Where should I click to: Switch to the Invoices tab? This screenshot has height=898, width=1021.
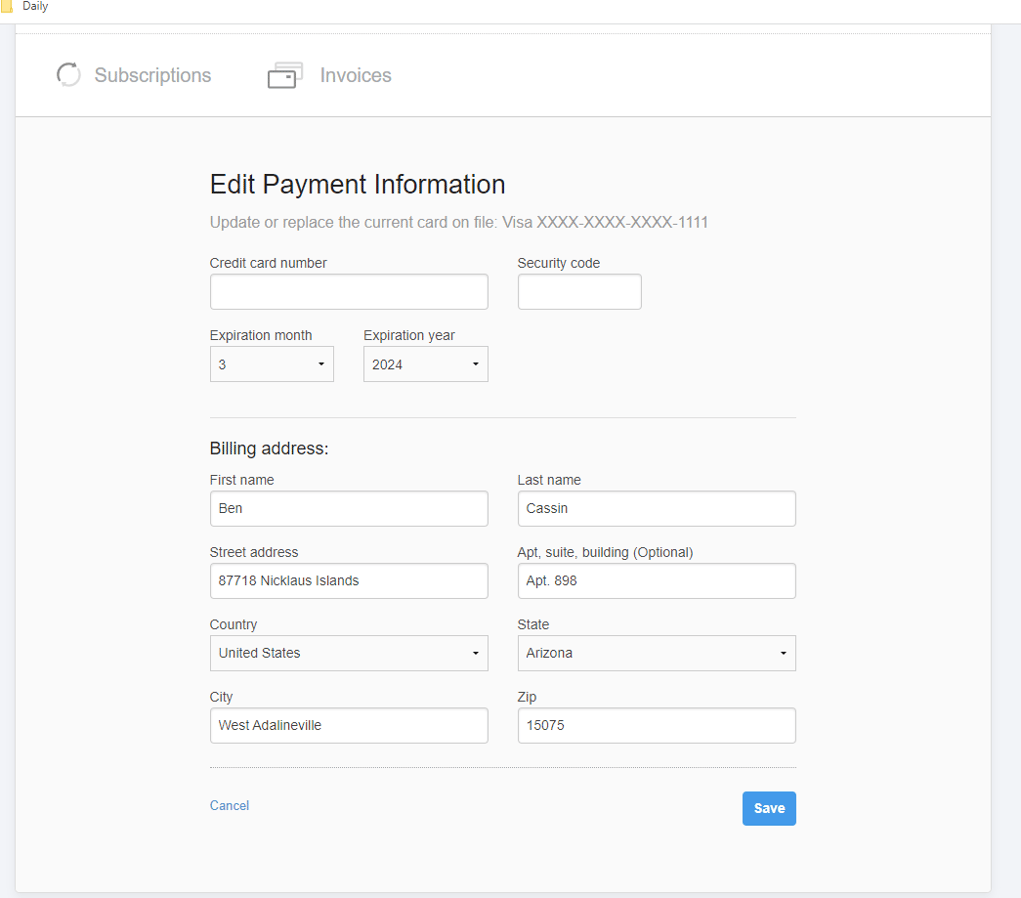click(354, 75)
